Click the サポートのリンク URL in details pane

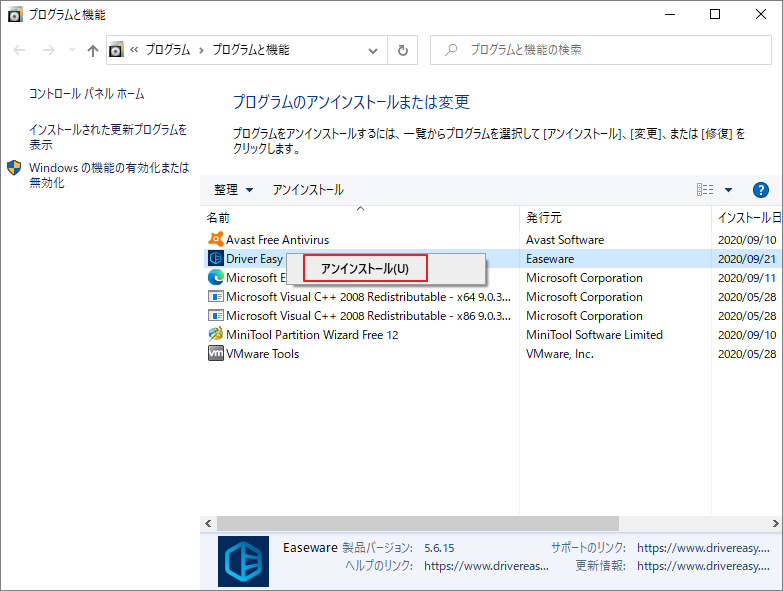coord(703,548)
